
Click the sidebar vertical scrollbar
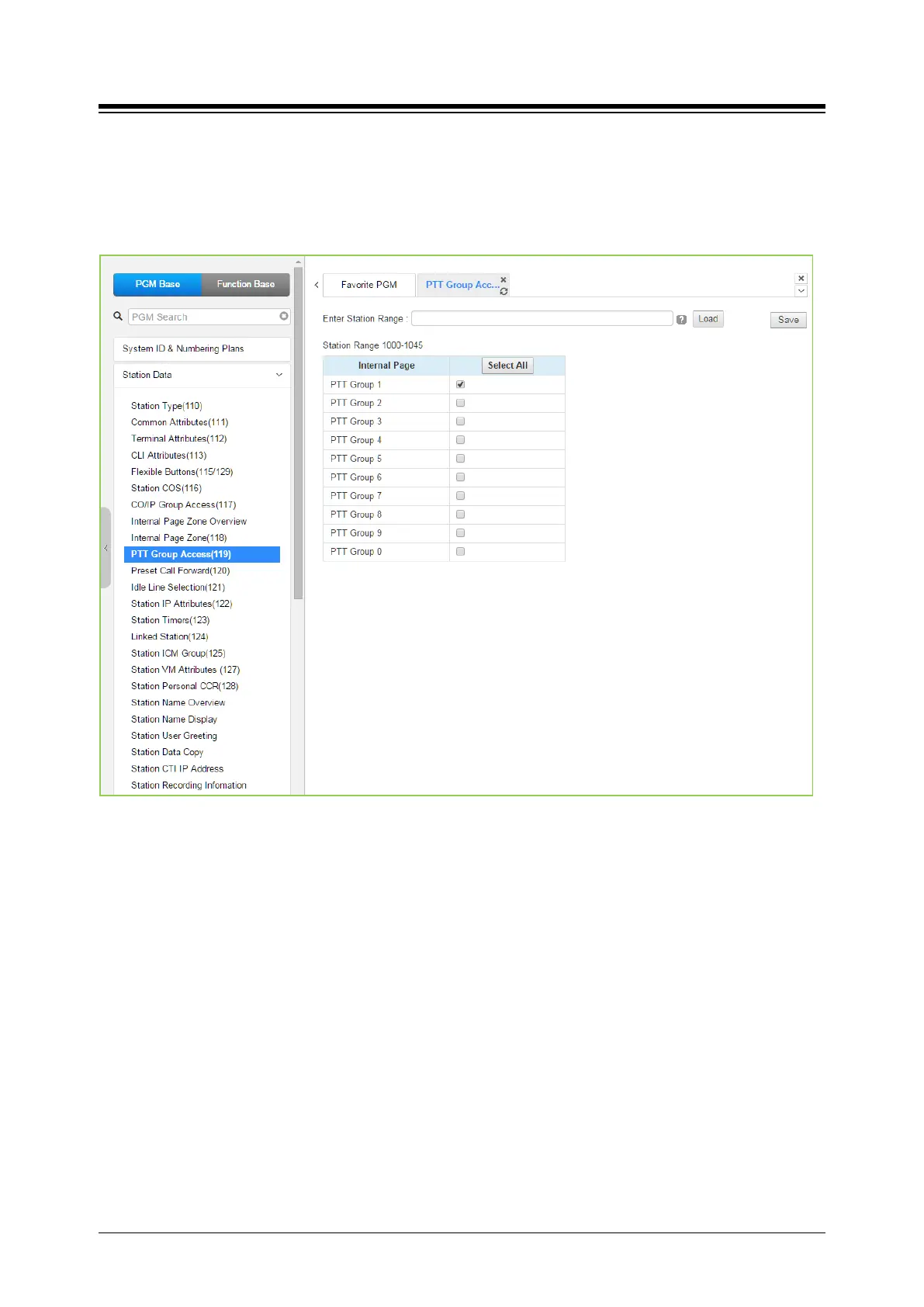tap(299, 435)
